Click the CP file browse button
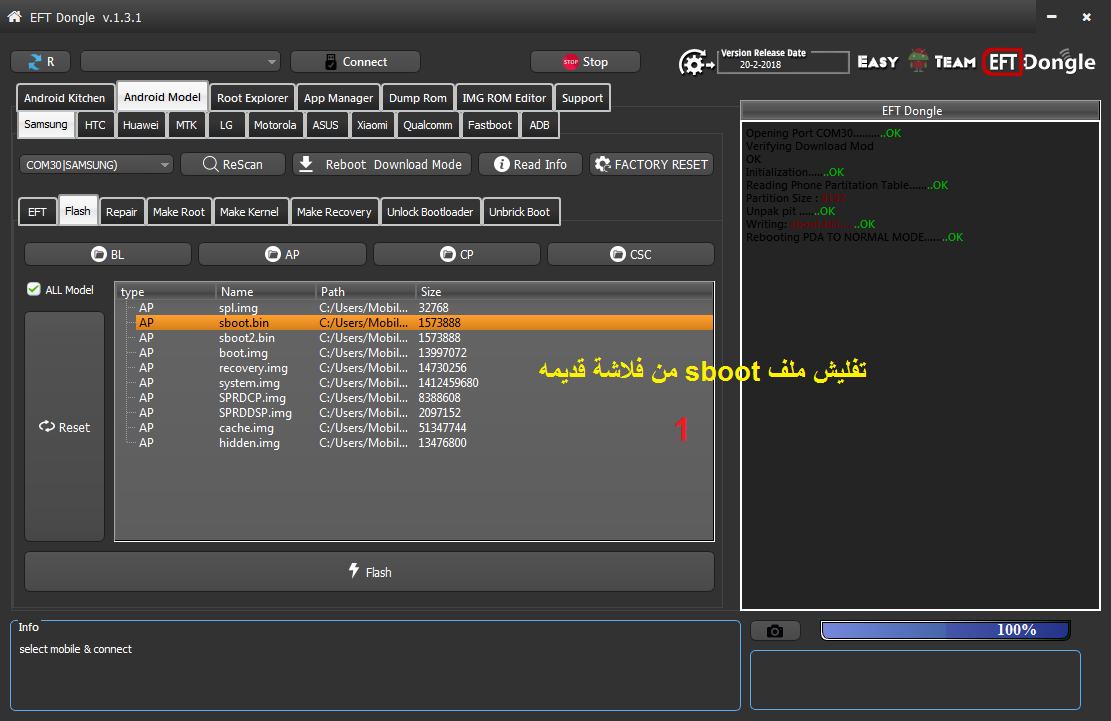Screen dimensions: 1111x721 (x=456, y=254)
